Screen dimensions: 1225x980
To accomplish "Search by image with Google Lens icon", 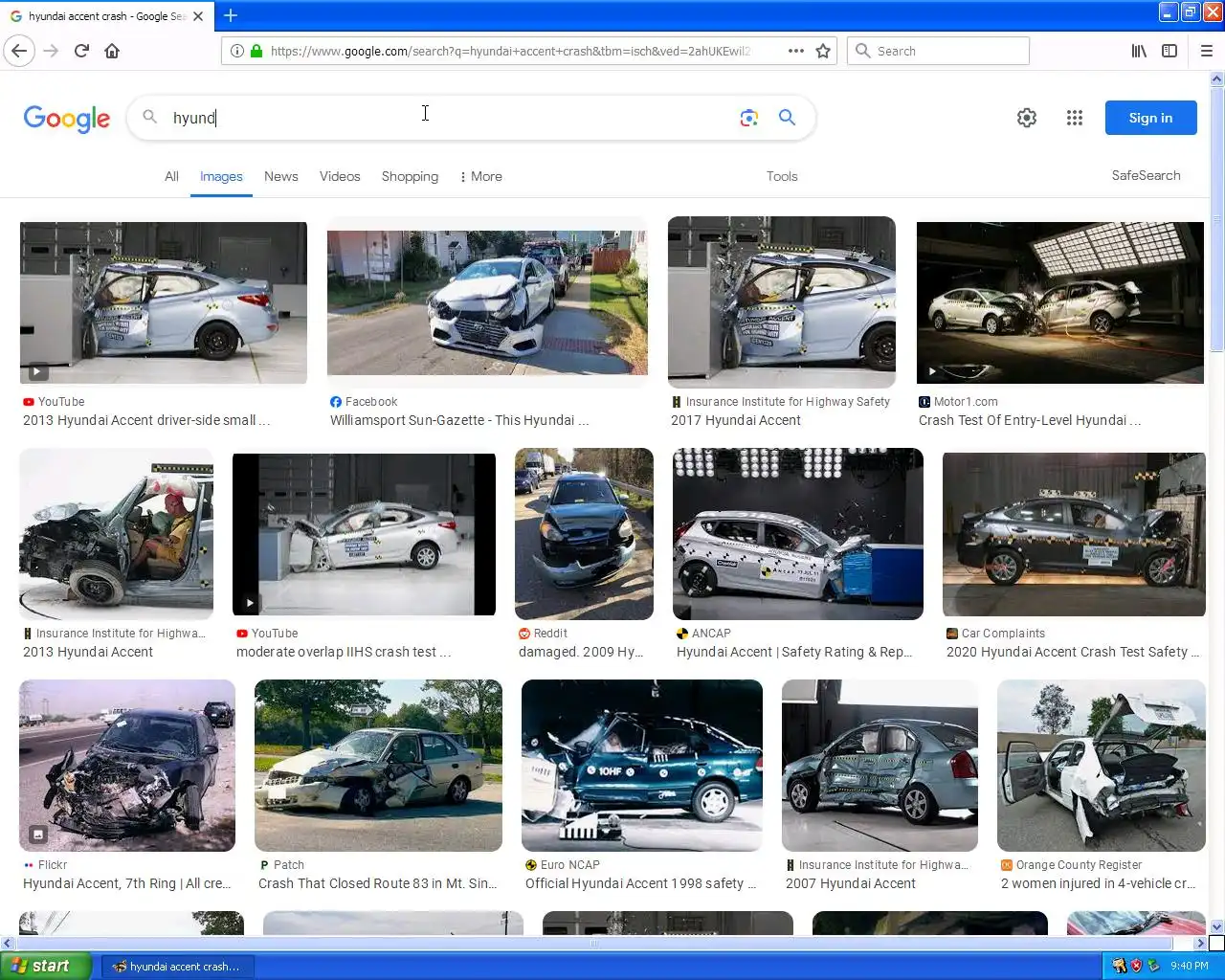I will 749,118.
